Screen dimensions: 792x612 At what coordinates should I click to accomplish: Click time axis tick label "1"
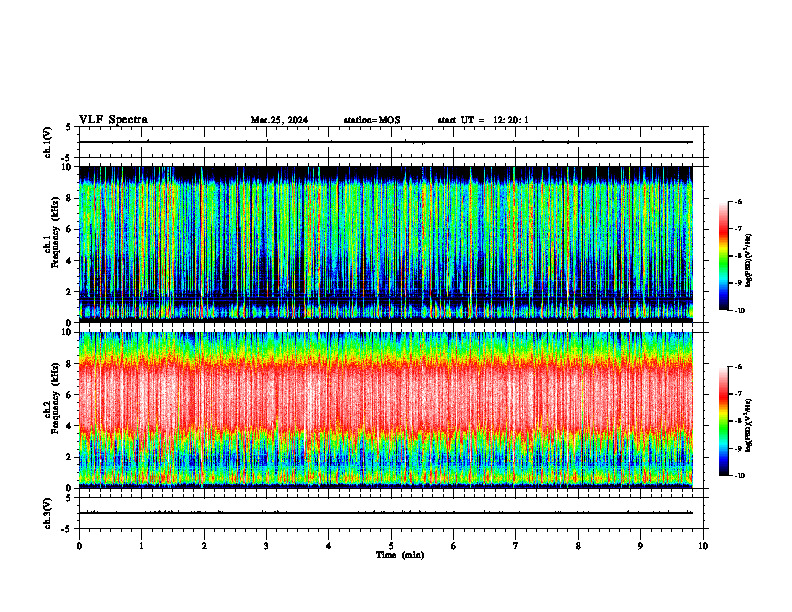tap(141, 546)
